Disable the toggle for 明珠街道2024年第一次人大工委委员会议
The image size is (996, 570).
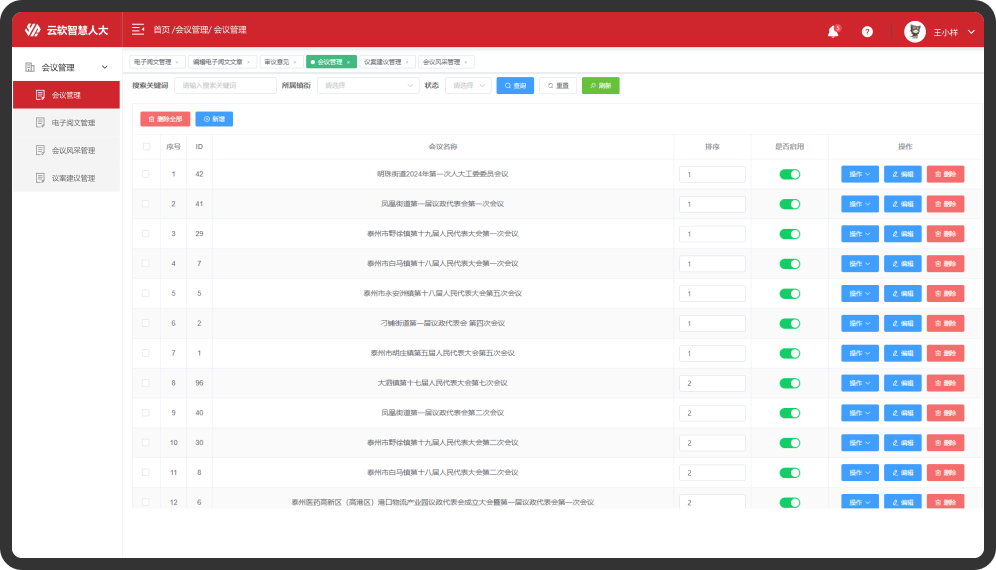(790, 174)
